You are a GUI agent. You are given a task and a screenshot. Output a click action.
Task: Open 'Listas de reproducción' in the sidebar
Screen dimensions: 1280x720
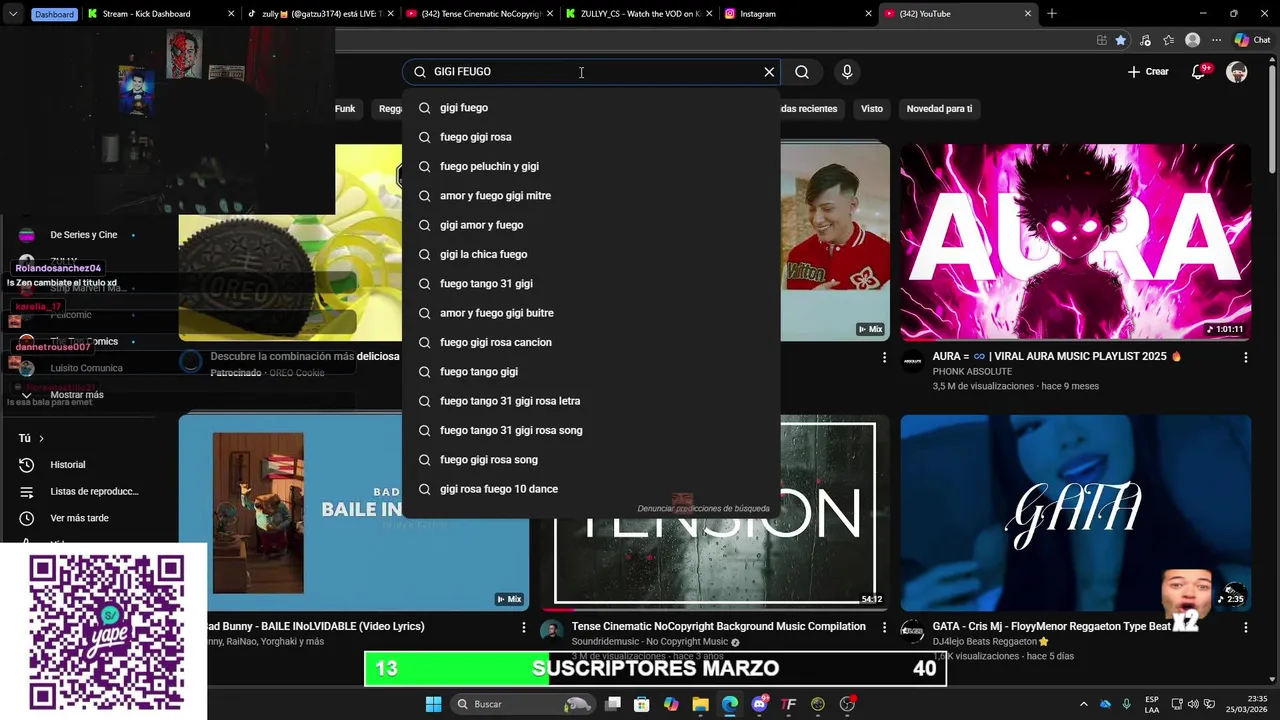[x=94, y=491]
